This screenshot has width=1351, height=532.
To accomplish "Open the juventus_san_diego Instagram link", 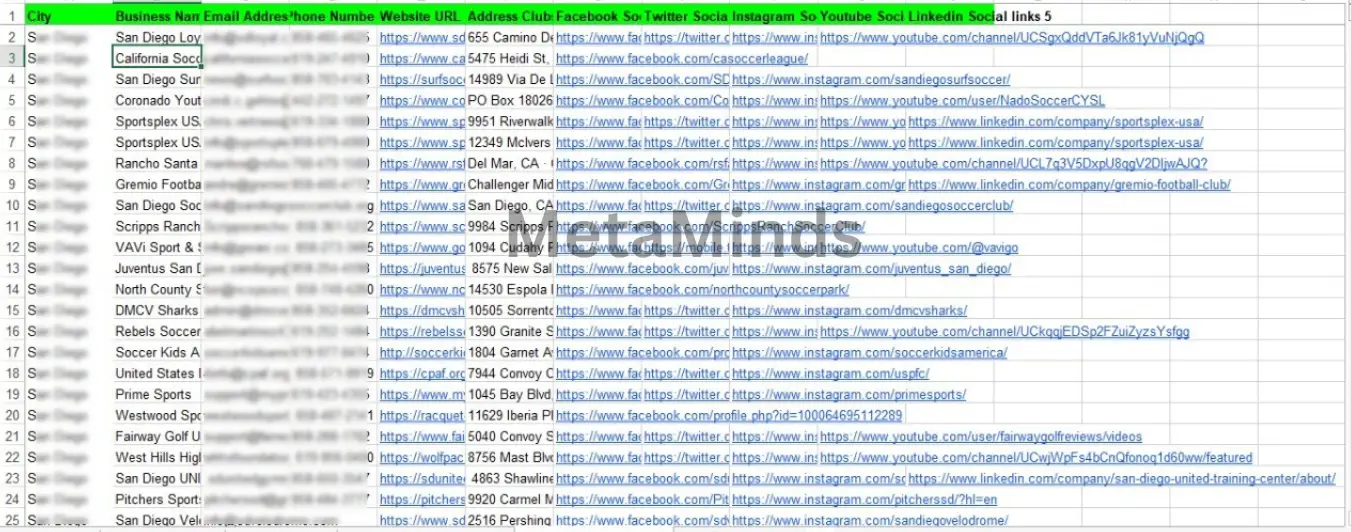I will pyautogui.click(x=872, y=269).
